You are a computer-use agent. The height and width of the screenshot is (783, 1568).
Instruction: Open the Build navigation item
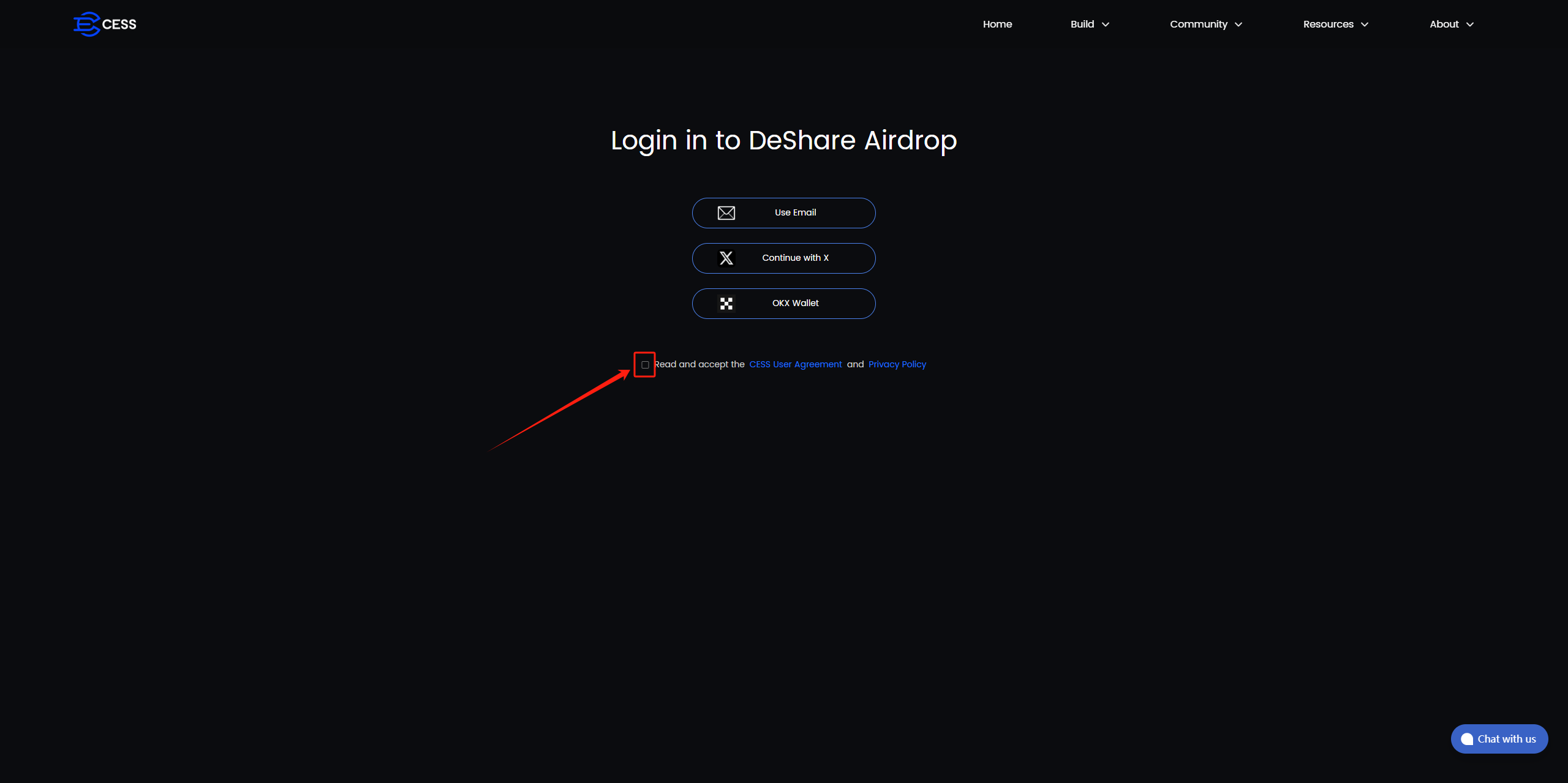pos(1082,24)
